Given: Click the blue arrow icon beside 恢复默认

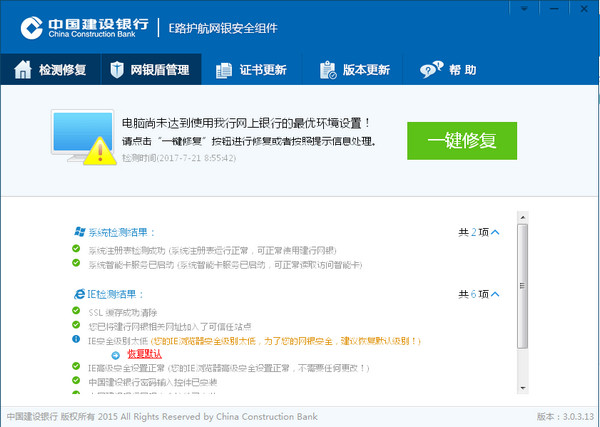Looking at the screenshot, I should (116, 355).
